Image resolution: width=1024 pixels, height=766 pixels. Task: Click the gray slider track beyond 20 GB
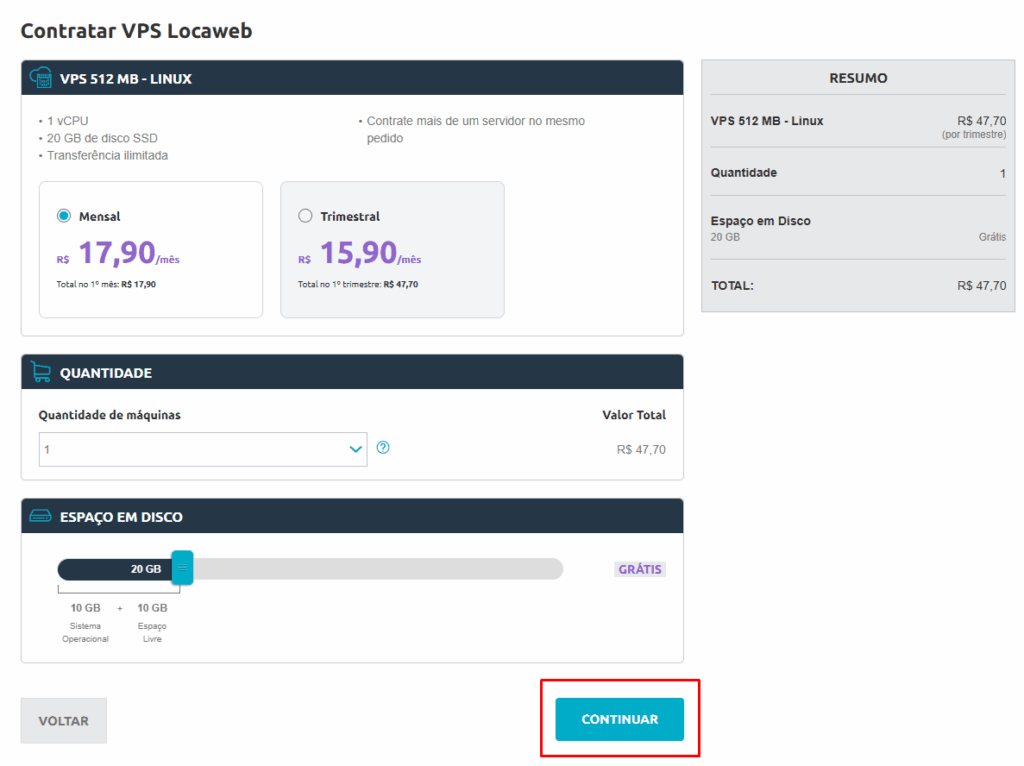tap(377, 569)
